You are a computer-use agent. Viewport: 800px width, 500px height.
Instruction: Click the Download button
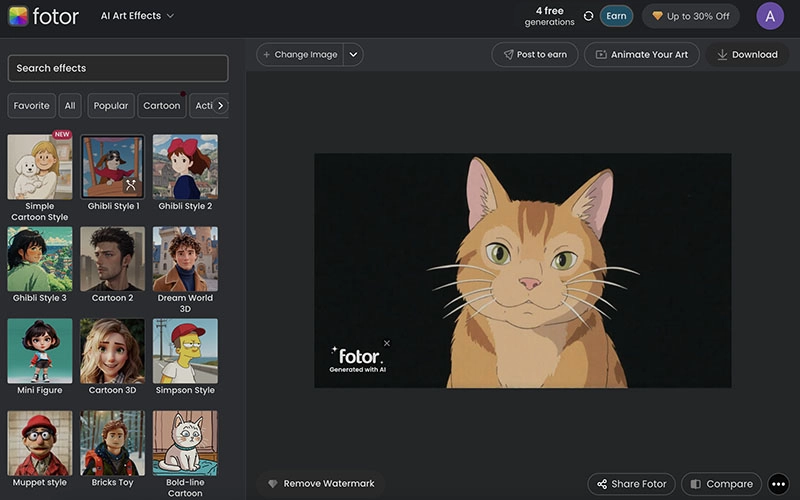tap(747, 54)
